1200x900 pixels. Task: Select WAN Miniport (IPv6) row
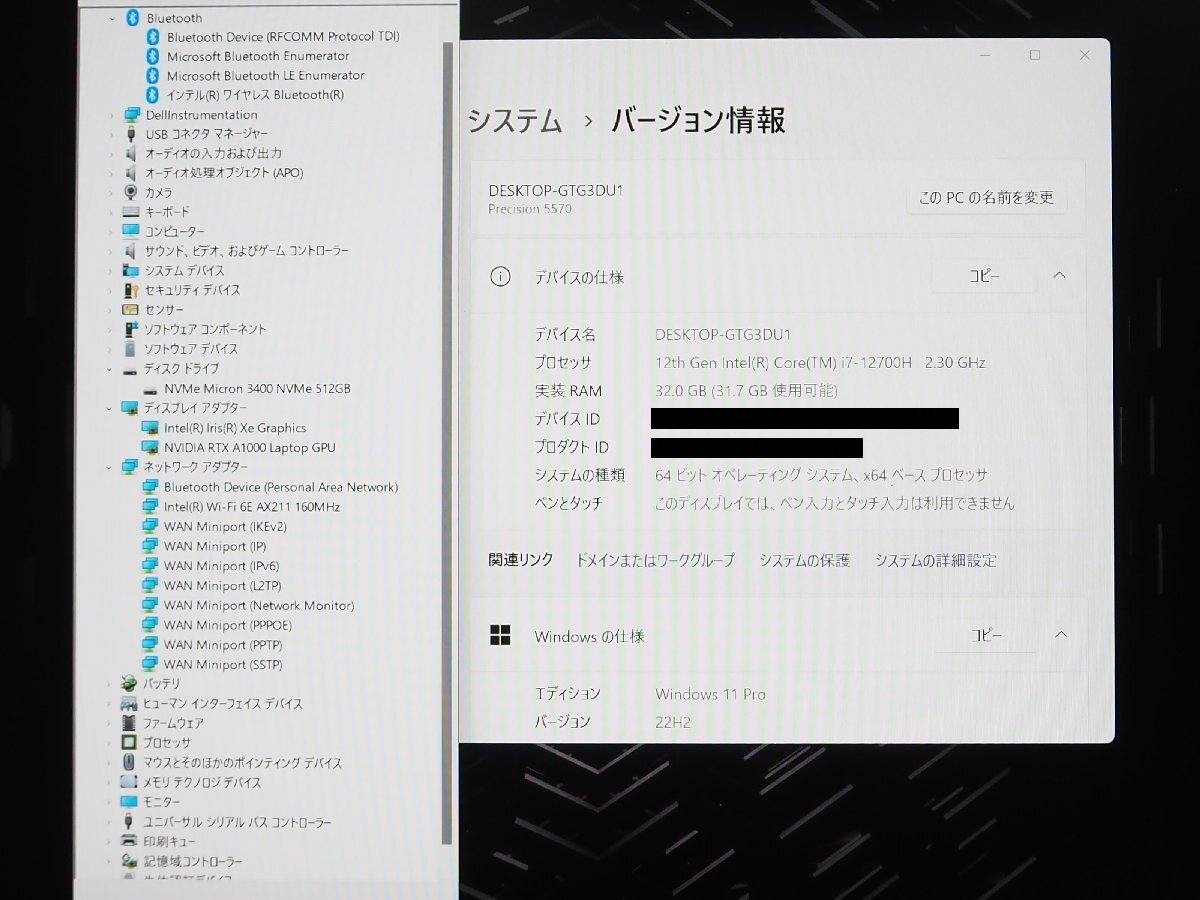coord(210,566)
